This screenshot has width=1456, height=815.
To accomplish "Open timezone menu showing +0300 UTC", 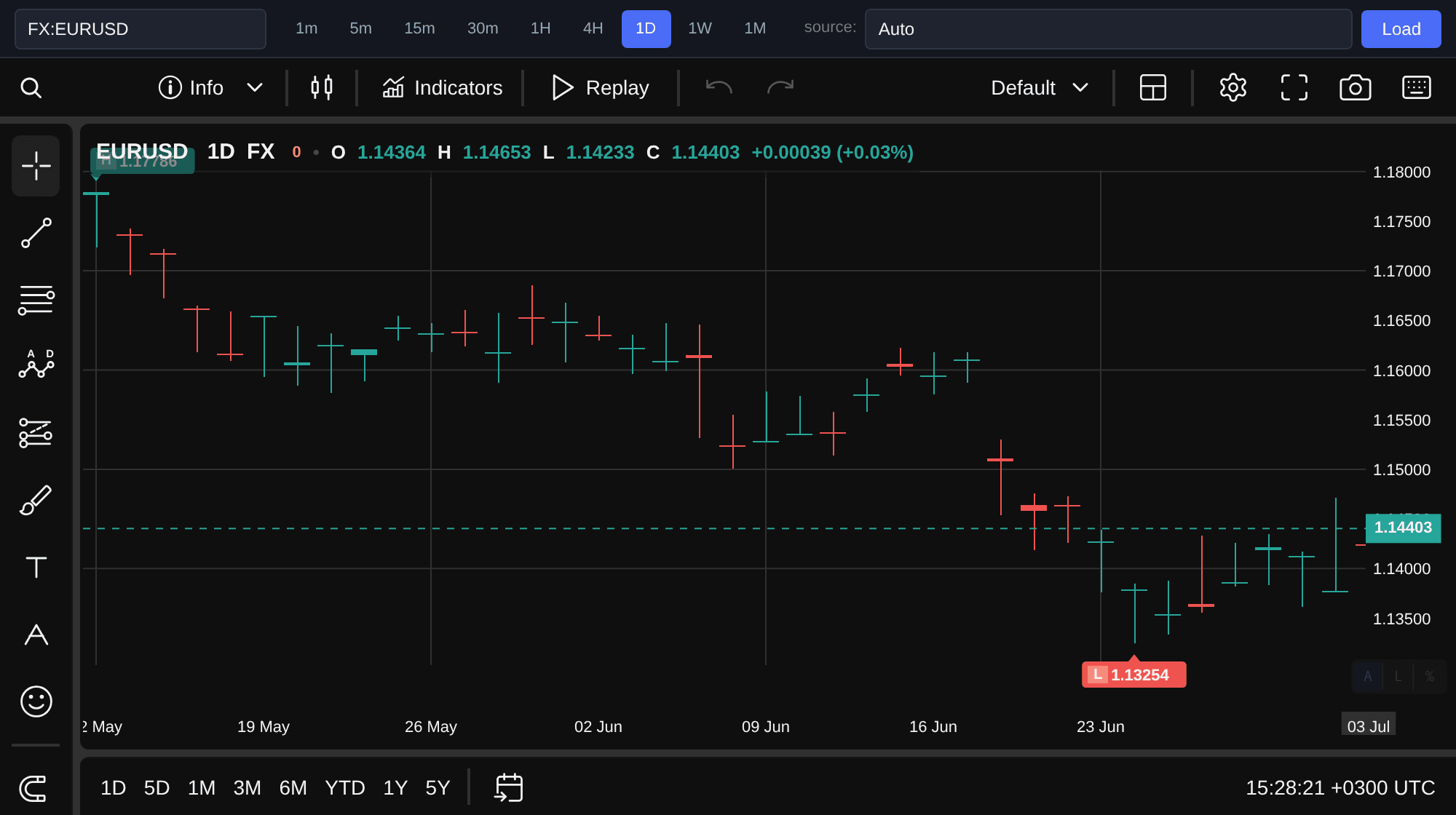I will (1340, 788).
